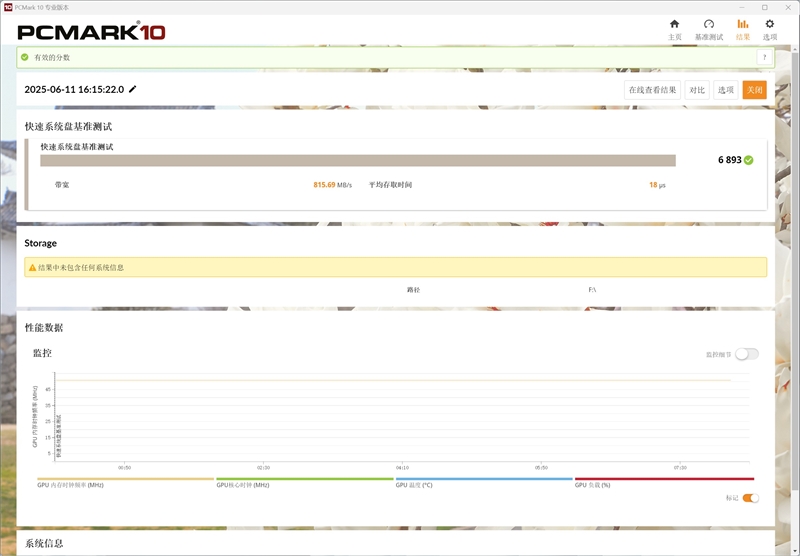The height and width of the screenshot is (556, 800).
Task: Click the 00:50 time label on chart axis
Action: point(124,467)
